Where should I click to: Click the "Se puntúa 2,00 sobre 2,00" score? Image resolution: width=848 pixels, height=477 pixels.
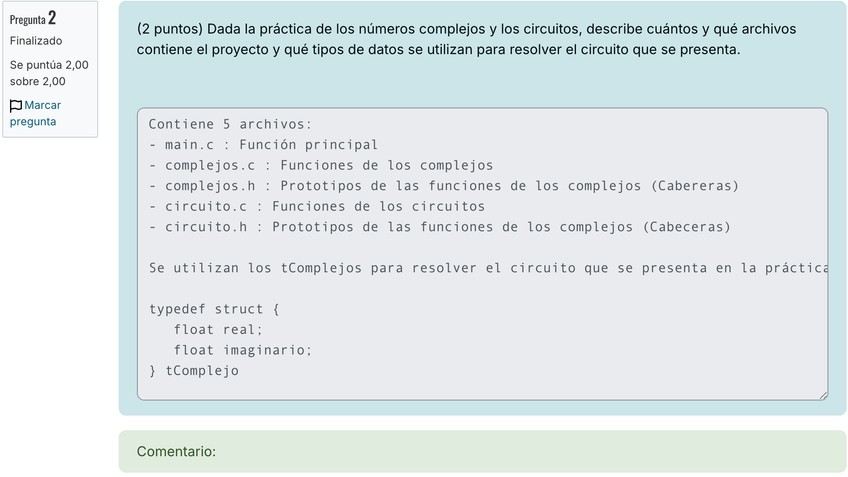tap(49, 73)
